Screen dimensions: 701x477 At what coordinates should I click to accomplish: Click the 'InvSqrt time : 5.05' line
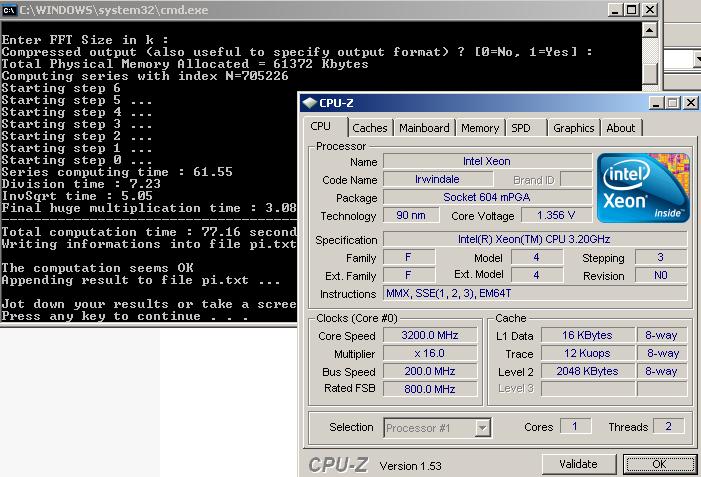[77, 196]
